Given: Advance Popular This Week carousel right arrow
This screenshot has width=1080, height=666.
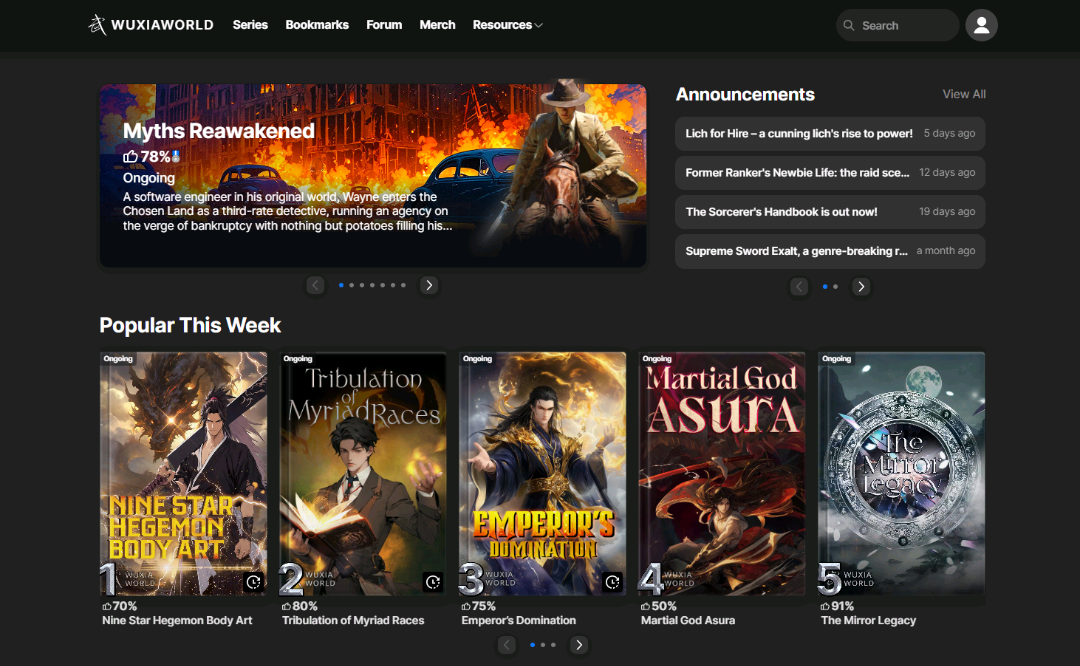Looking at the screenshot, I should pyautogui.click(x=579, y=645).
